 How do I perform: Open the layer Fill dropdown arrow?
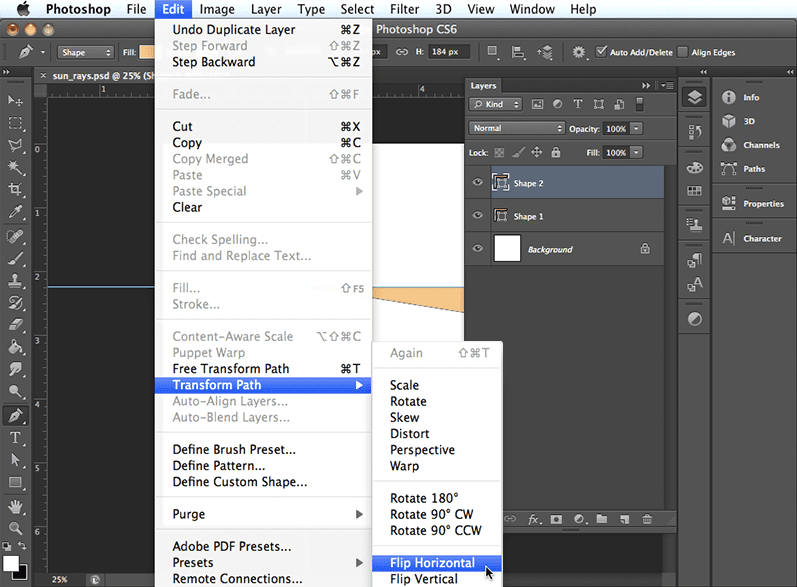coord(636,152)
